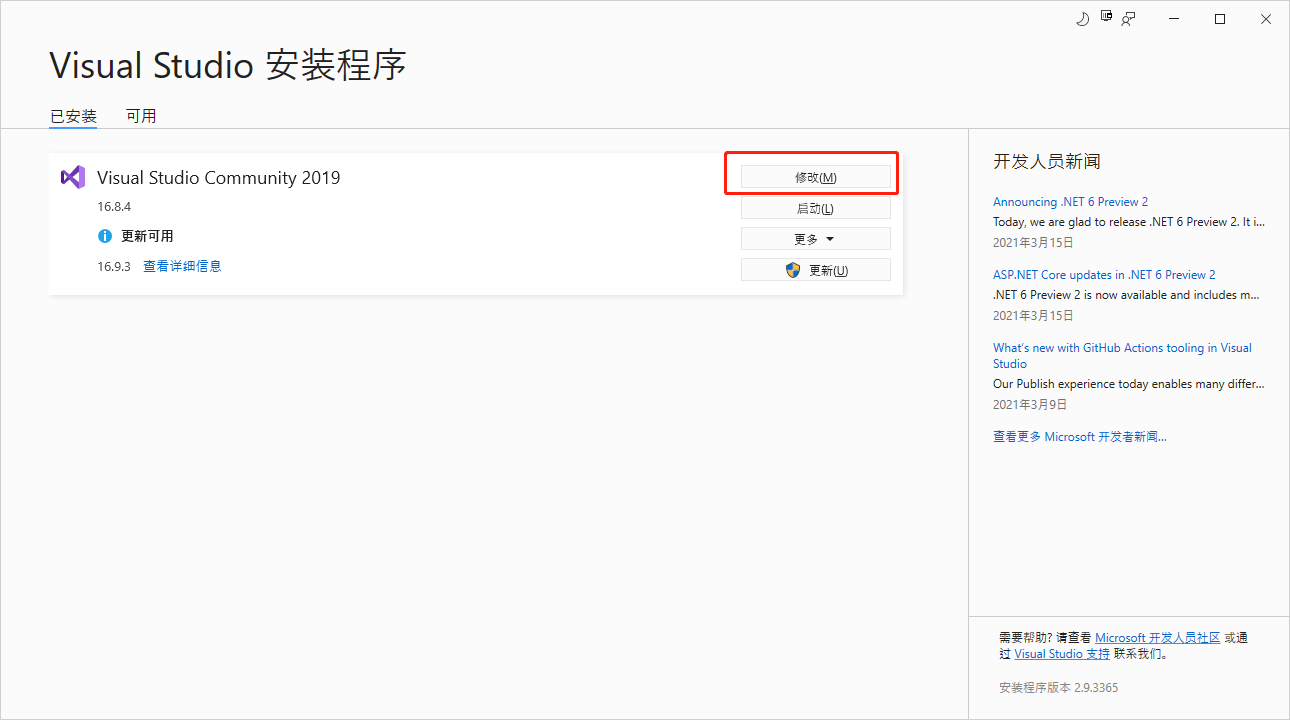
Task: Click the dark theme moon icon in the title bar
Action: tap(1083, 18)
